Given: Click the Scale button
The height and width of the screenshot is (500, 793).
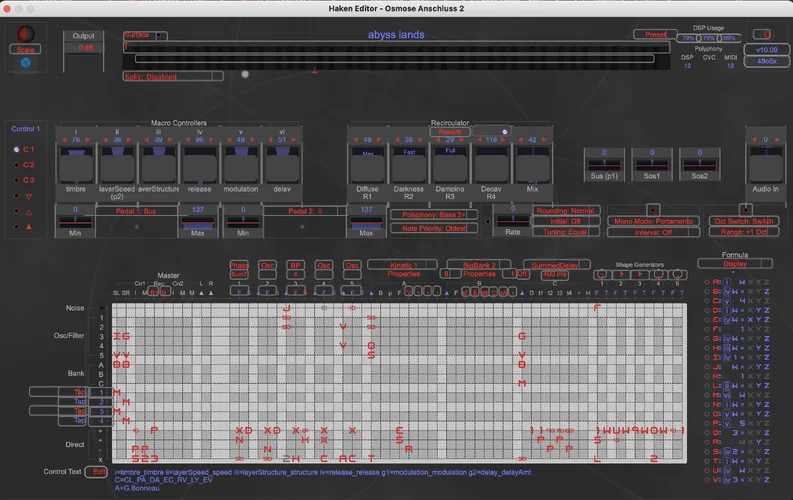Looking at the screenshot, I should coord(25,49).
